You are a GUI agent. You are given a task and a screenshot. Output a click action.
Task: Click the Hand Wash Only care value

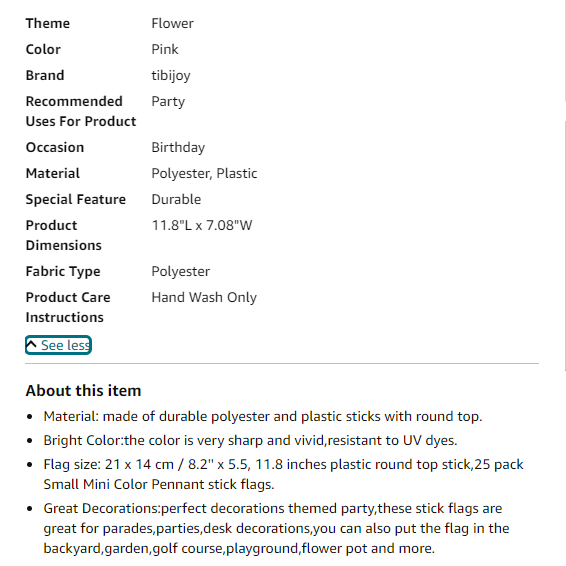pos(204,298)
